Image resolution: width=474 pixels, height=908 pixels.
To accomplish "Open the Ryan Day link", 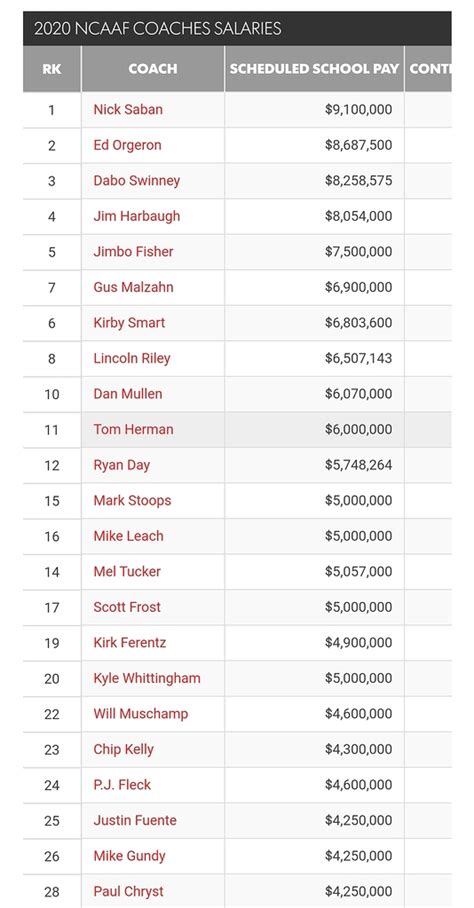I will point(122,465).
